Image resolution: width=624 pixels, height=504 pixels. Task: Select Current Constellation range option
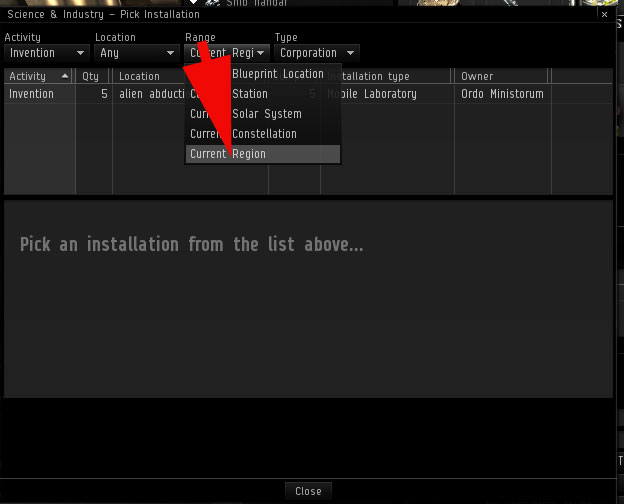(x=263, y=134)
